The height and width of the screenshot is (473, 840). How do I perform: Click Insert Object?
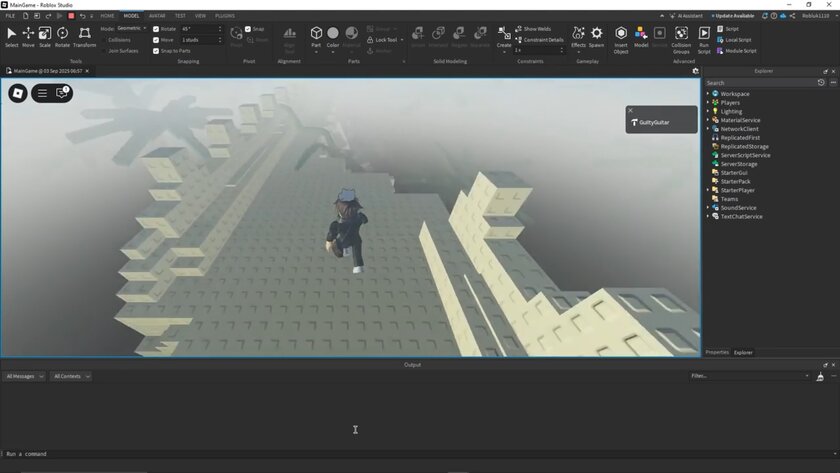621,40
